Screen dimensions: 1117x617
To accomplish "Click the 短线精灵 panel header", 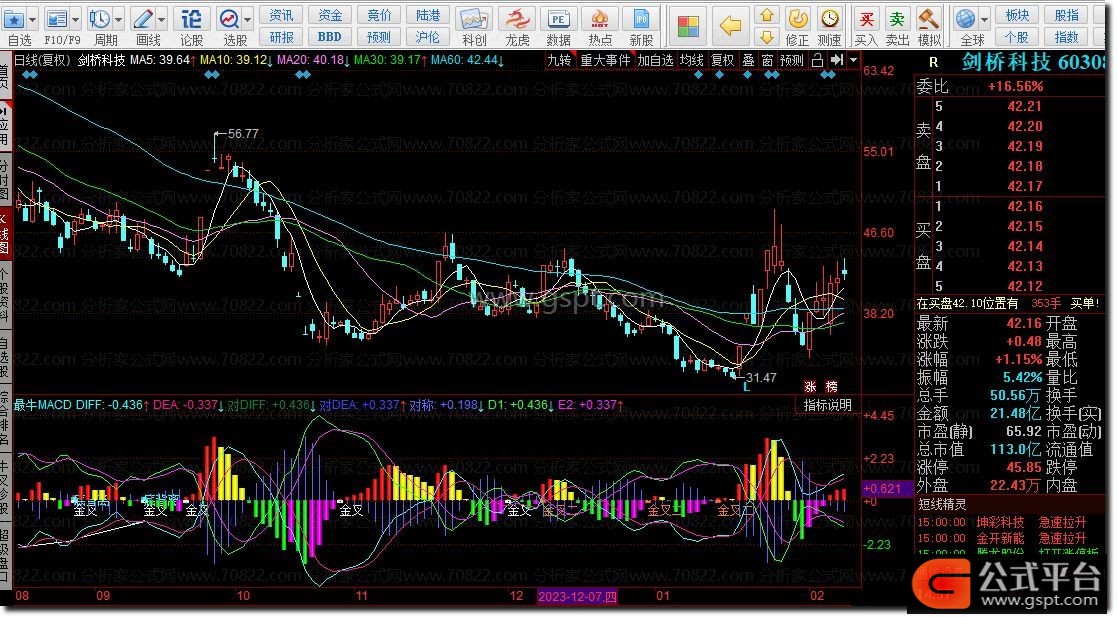I will pyautogui.click(x=942, y=504).
